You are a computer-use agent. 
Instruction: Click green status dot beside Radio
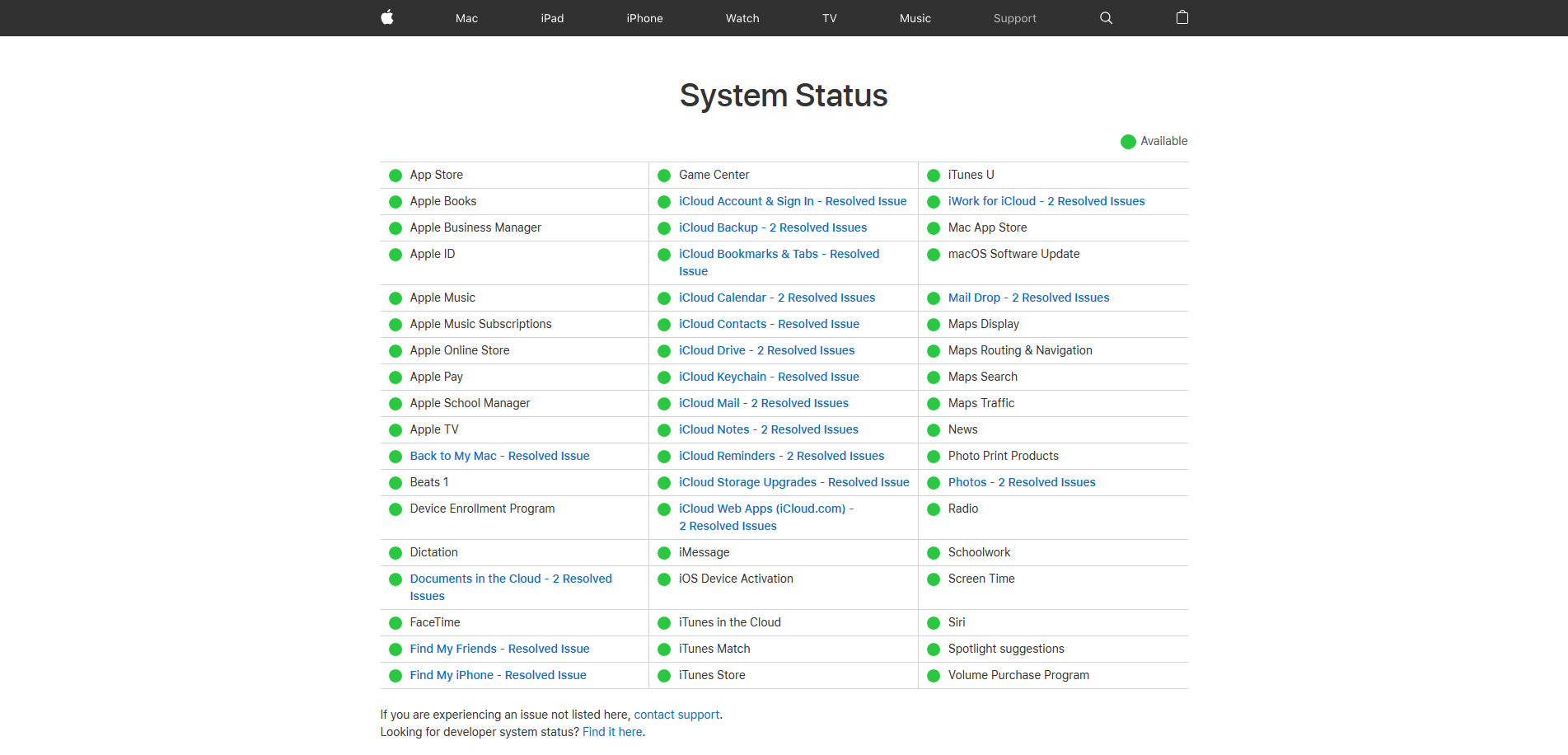934,509
